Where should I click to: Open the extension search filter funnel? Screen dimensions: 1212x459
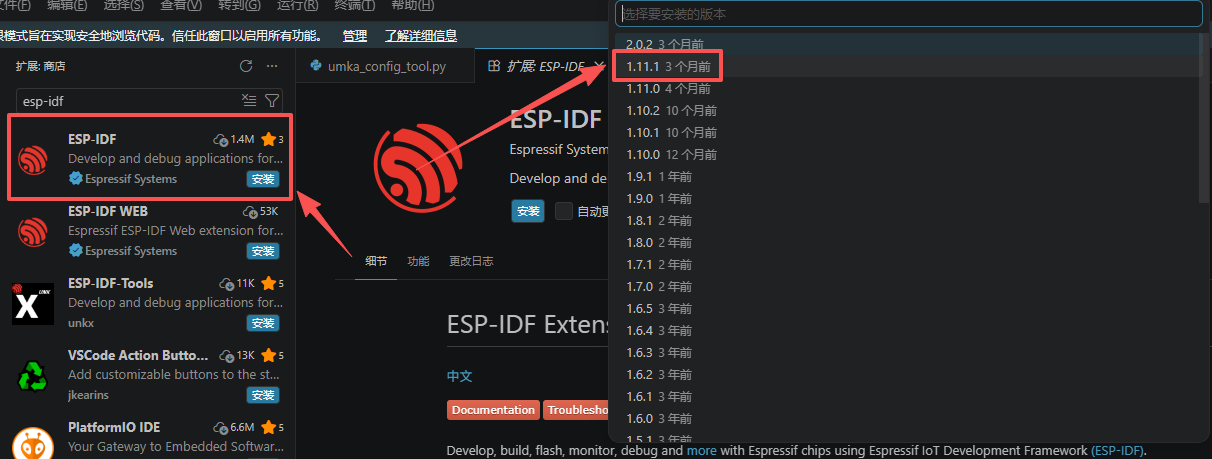(x=271, y=101)
